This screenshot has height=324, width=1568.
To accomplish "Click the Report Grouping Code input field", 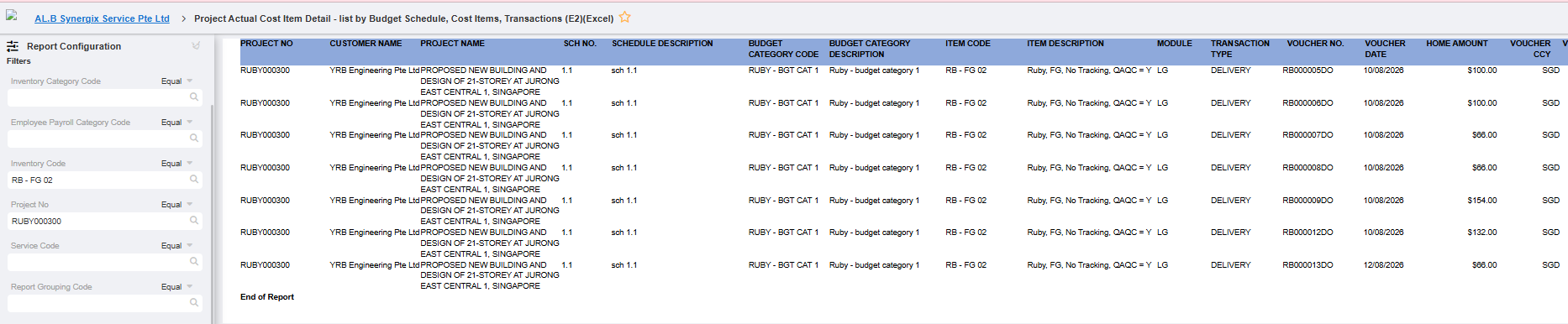I will point(104,303).
